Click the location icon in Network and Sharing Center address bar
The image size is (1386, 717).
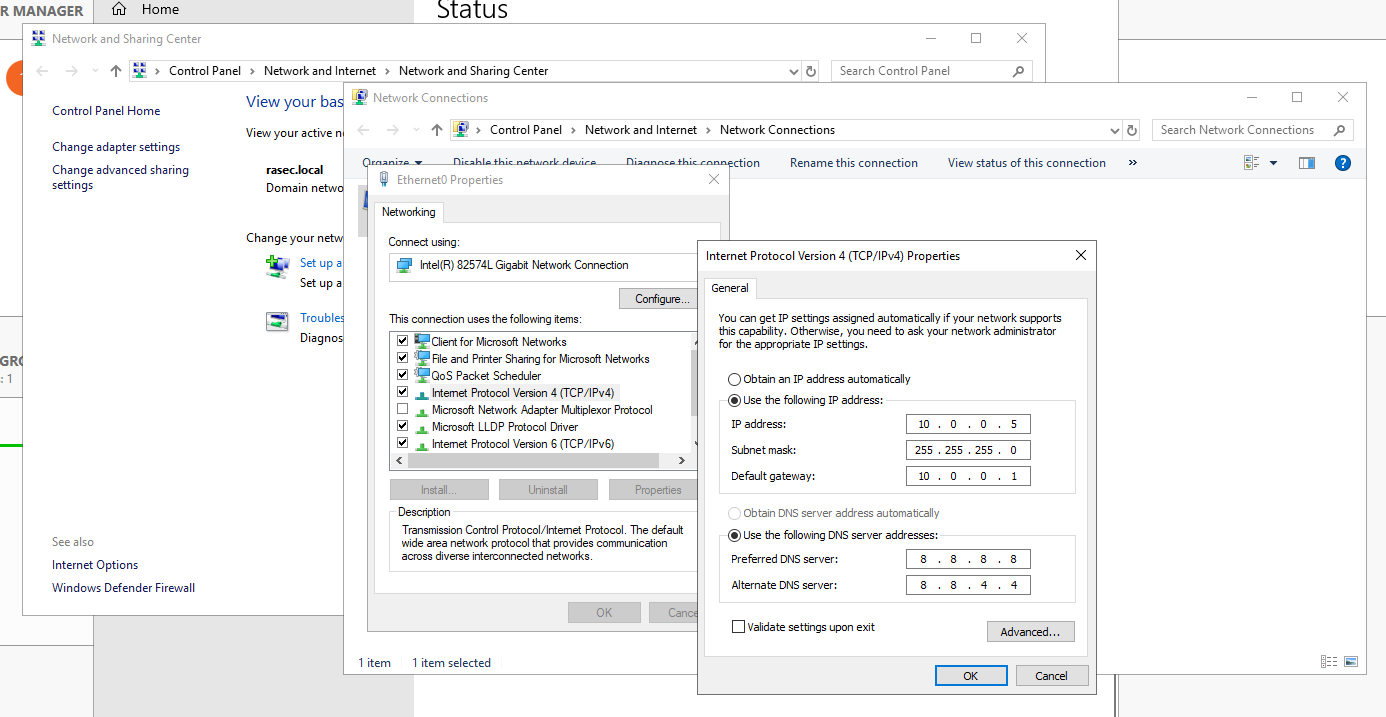coord(140,71)
